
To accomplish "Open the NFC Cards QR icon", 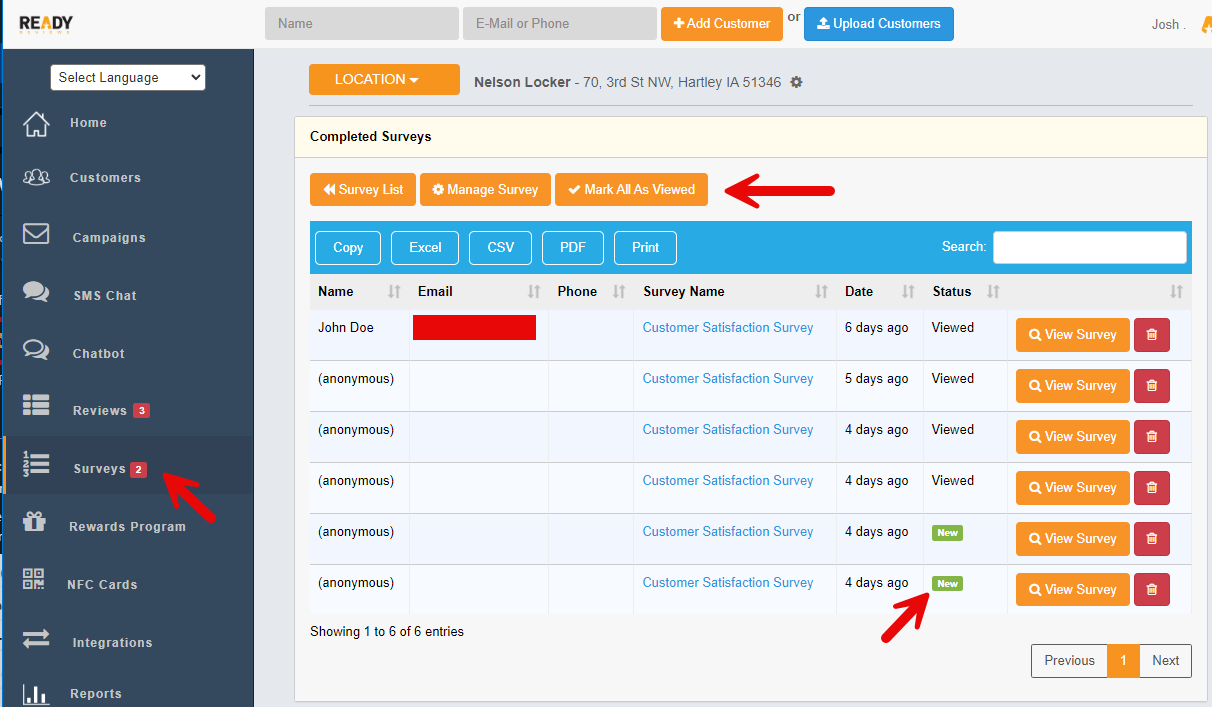I will tap(35, 580).
